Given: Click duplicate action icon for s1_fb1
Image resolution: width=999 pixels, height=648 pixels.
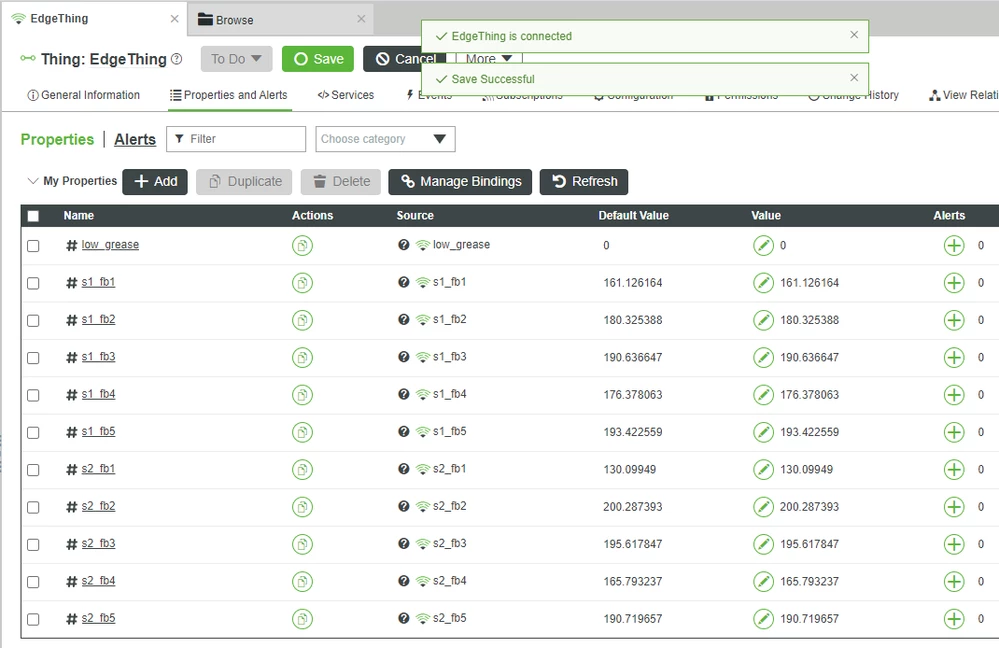Looking at the screenshot, I should (302, 283).
